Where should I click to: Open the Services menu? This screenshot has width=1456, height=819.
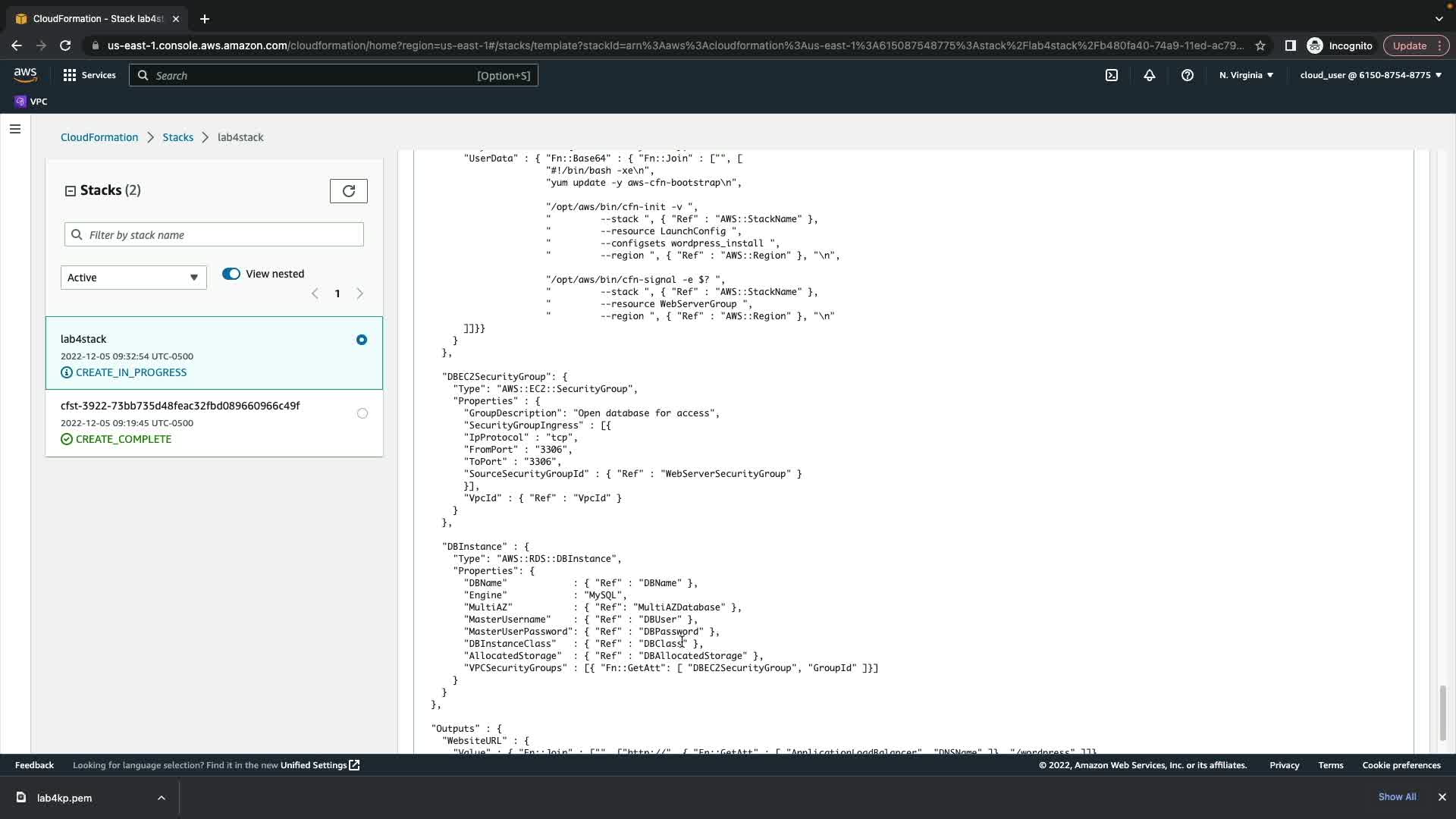pyautogui.click(x=89, y=75)
